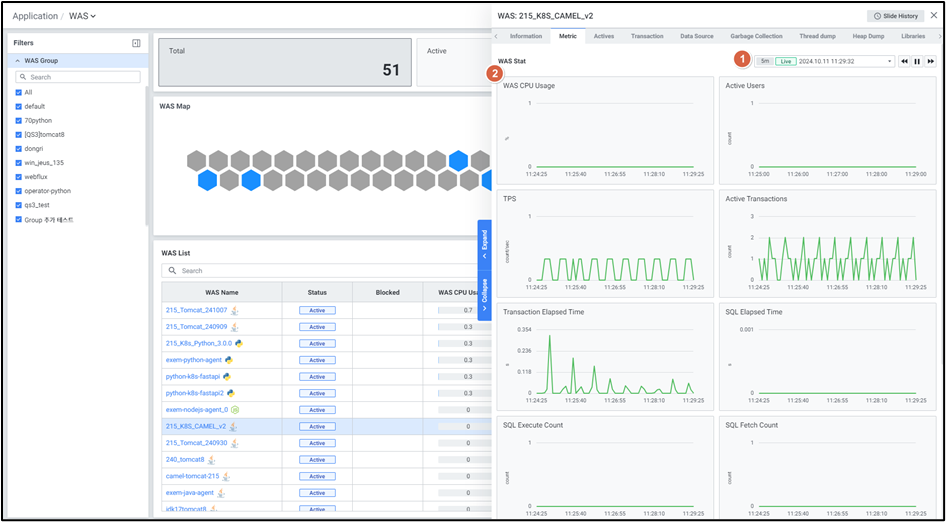Close the WAS detail panel
The image size is (946, 522).
[x=933, y=16]
